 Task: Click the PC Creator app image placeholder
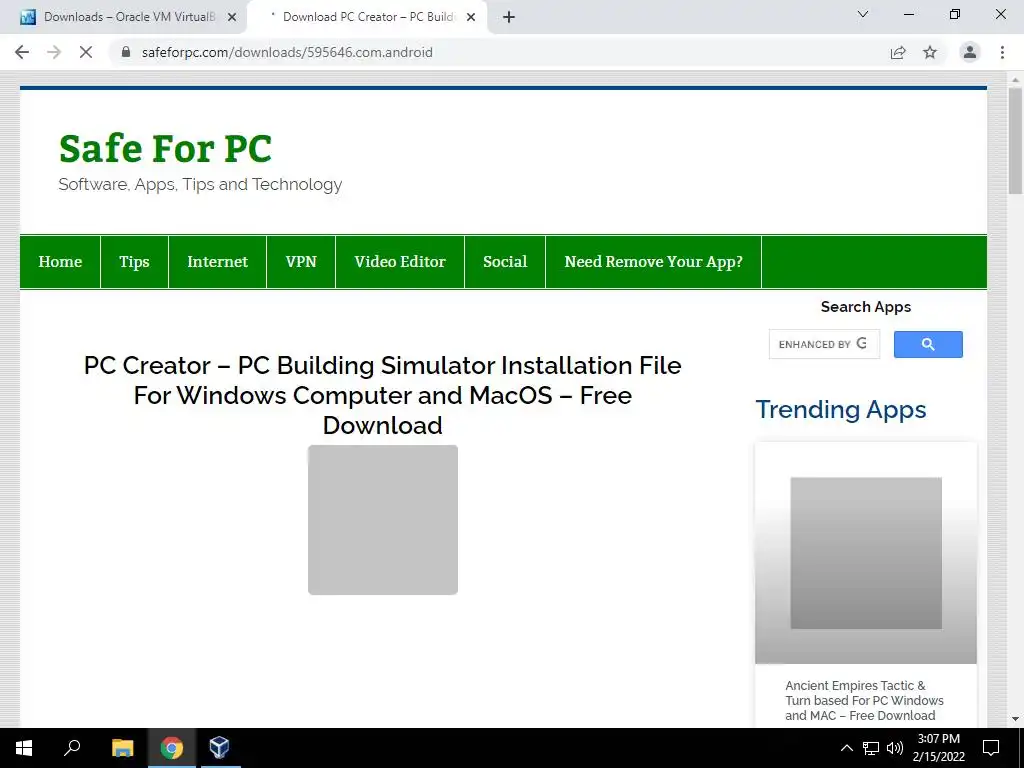tap(383, 520)
